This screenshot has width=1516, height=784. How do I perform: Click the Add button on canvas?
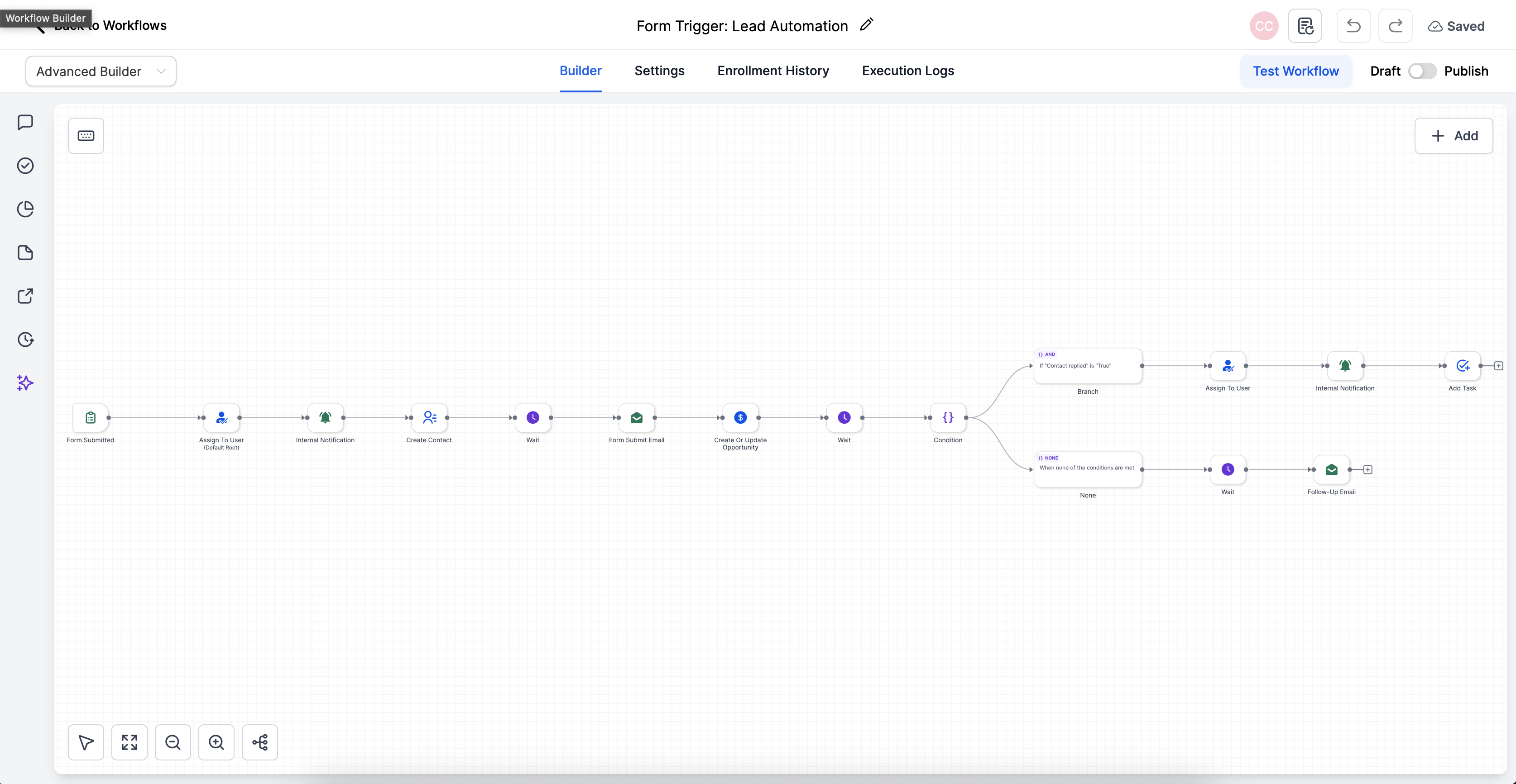1454,136
